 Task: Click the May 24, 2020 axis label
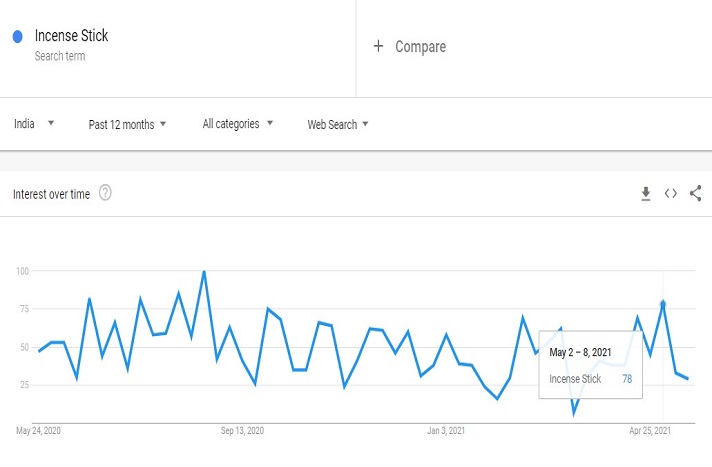click(39, 431)
